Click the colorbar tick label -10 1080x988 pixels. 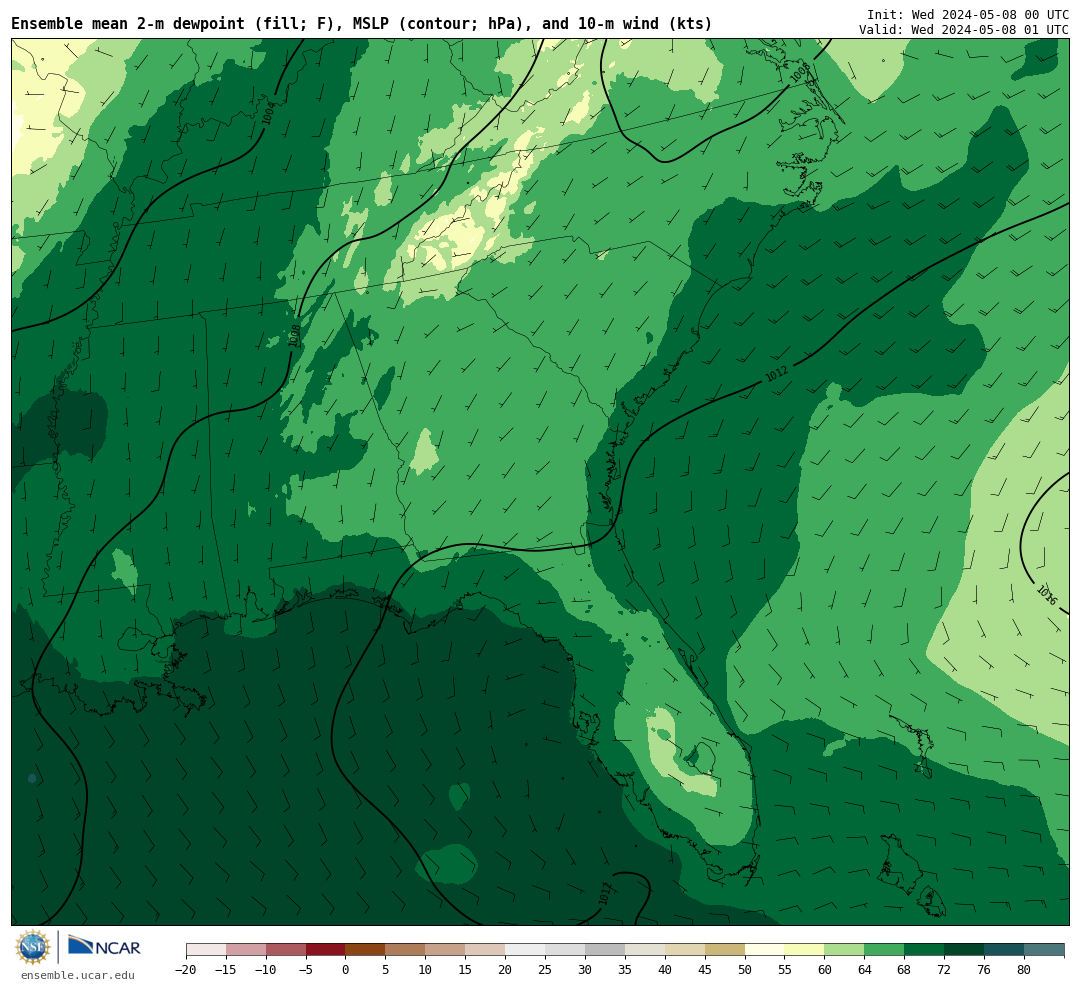click(x=266, y=969)
